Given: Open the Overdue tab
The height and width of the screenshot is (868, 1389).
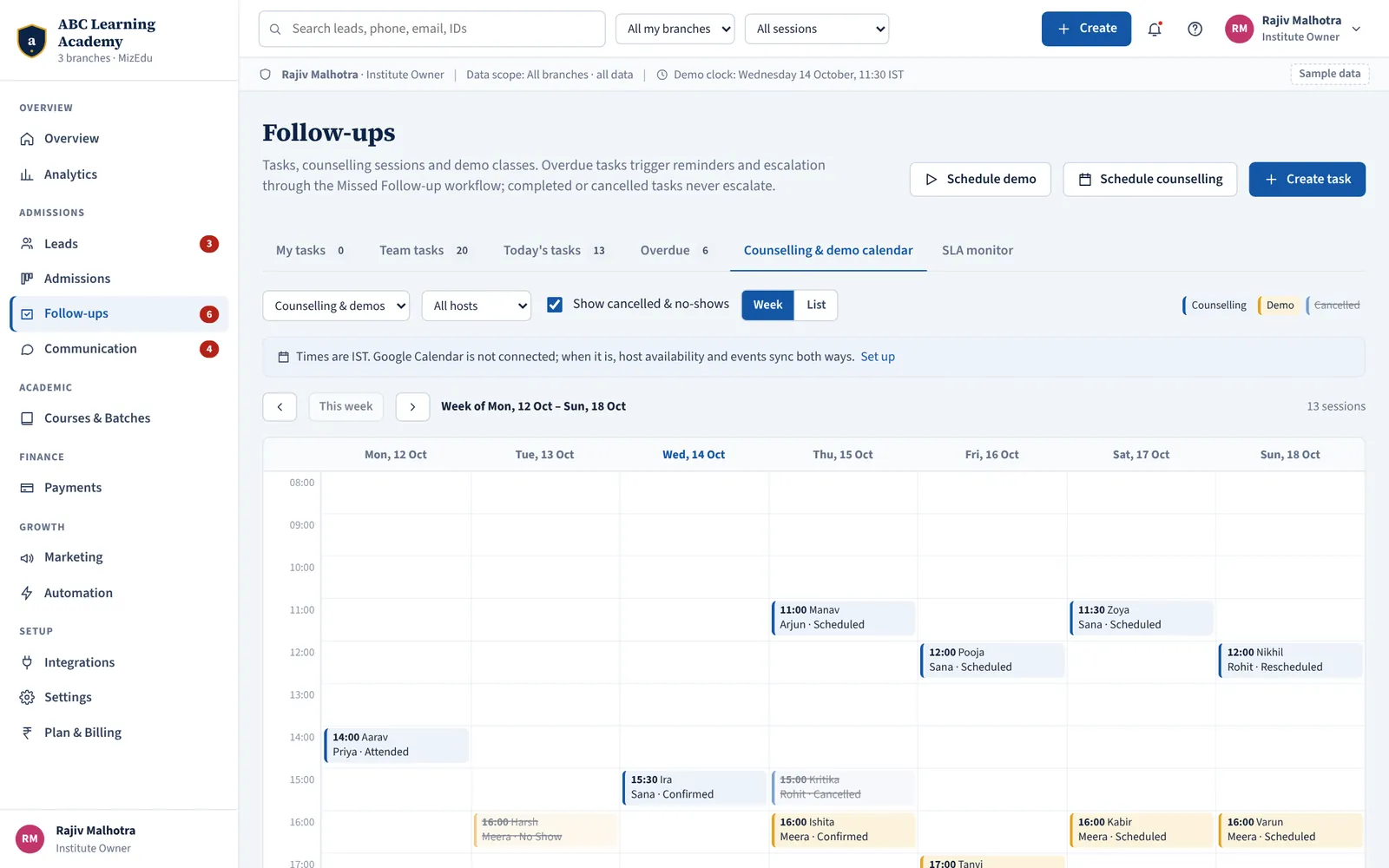Looking at the screenshot, I should pos(675,250).
